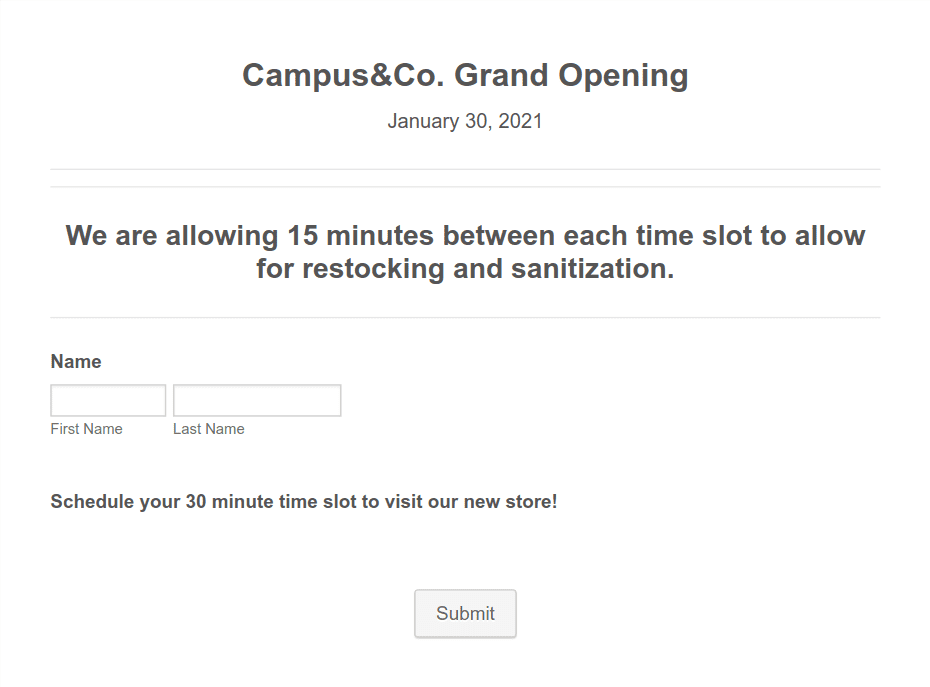
Task: Click the Last Name caption text
Action: (x=209, y=428)
